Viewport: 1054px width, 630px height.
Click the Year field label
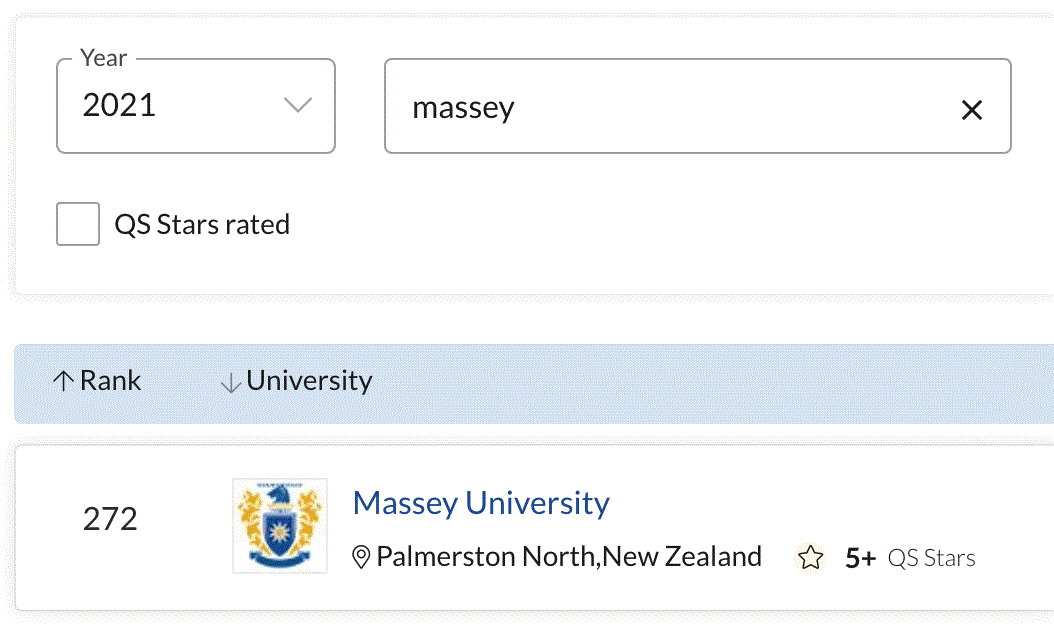104,58
